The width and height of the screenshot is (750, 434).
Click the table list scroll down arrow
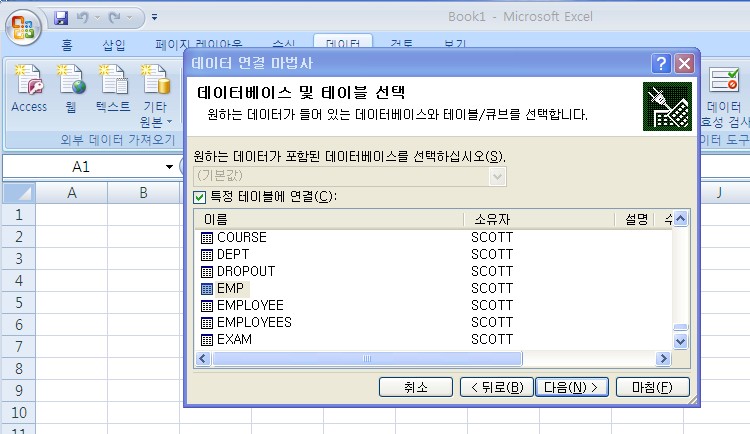[x=680, y=341]
